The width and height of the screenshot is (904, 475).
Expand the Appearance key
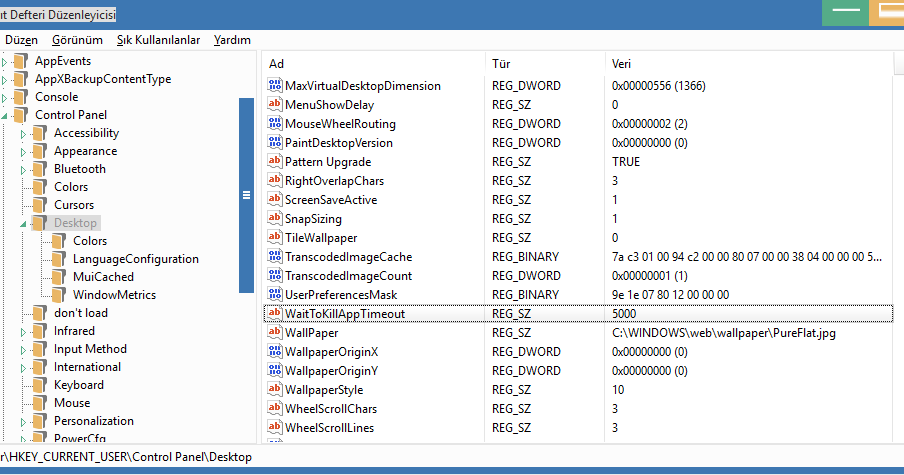(23, 152)
